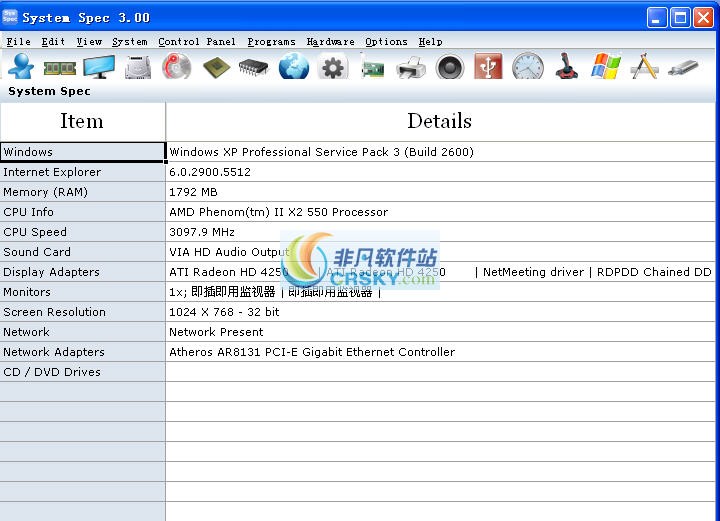The width and height of the screenshot is (720, 521).
Task: Open the View menu
Action: [x=89, y=42]
